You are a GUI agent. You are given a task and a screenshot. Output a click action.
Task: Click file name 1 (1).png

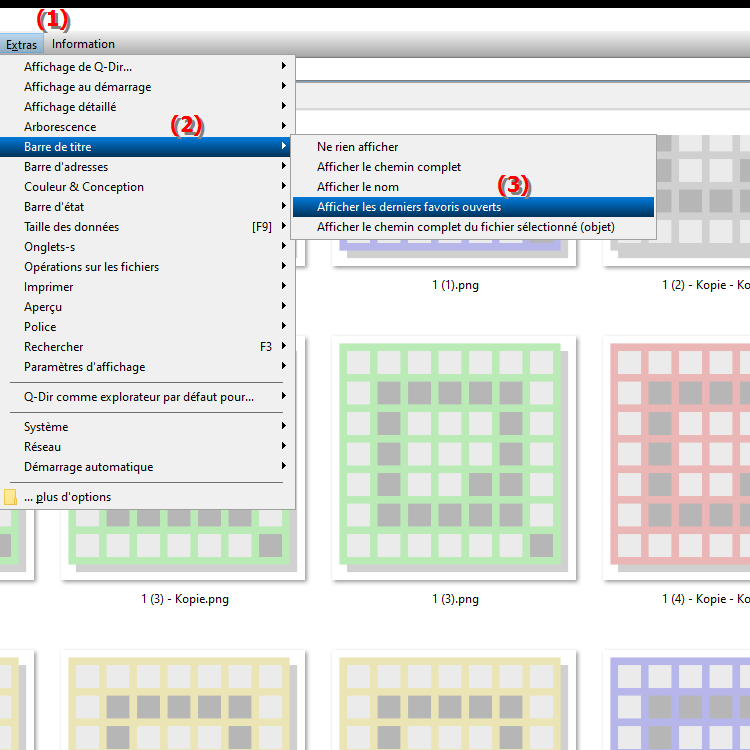click(455, 285)
